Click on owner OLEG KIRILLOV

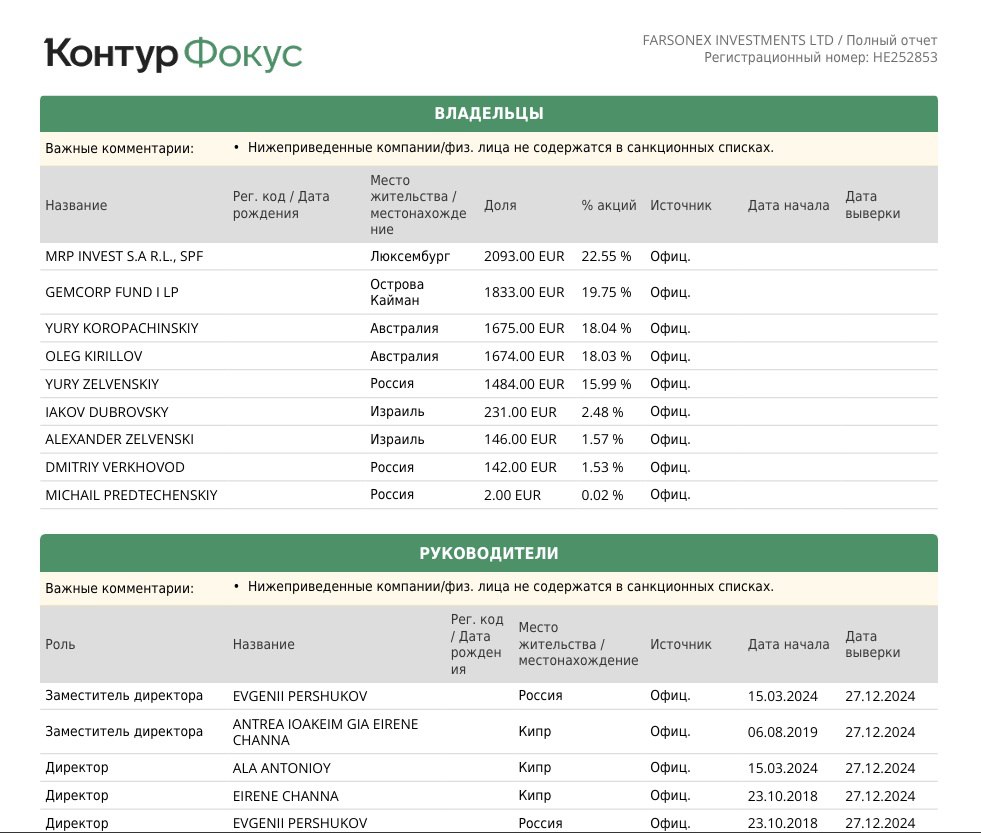click(95, 356)
